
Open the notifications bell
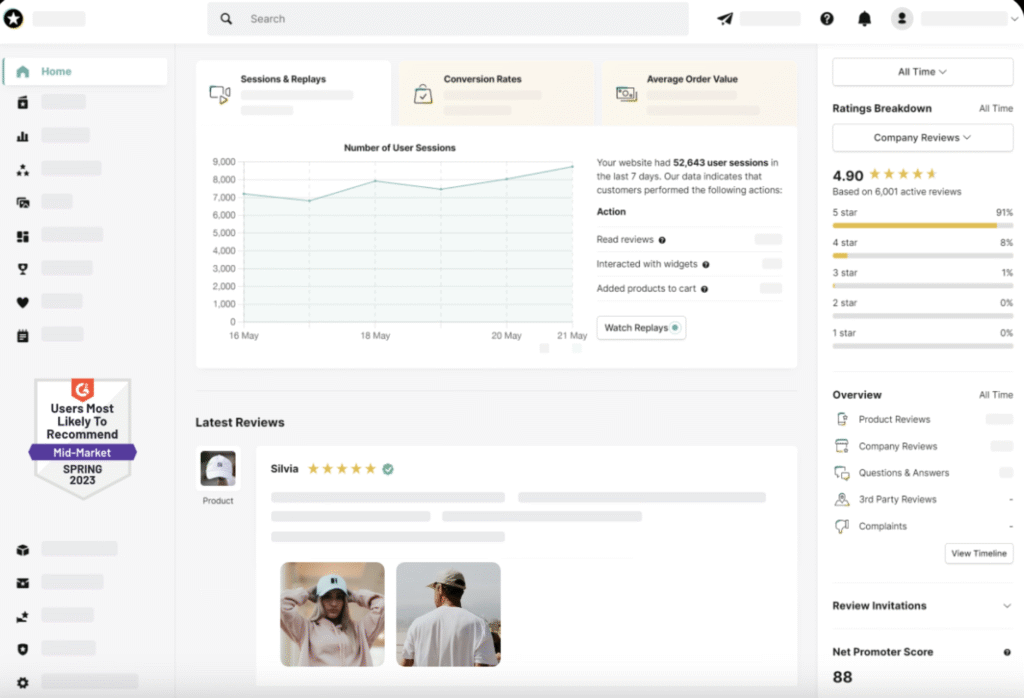tap(864, 18)
